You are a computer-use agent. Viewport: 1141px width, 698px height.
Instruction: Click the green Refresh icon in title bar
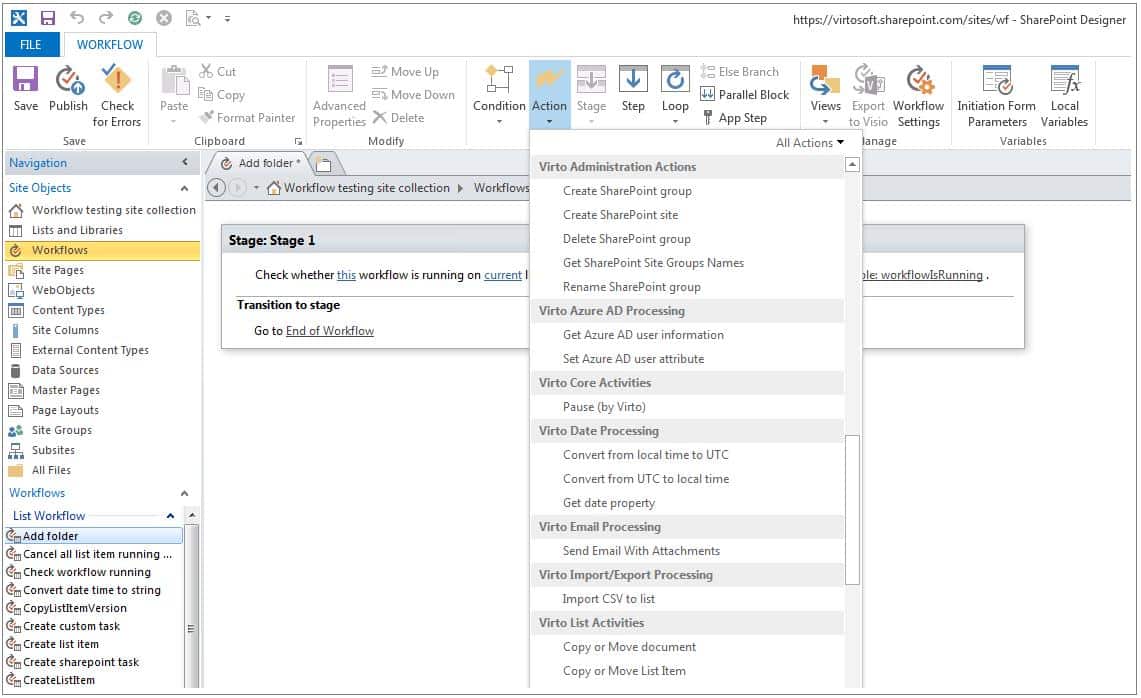(135, 18)
